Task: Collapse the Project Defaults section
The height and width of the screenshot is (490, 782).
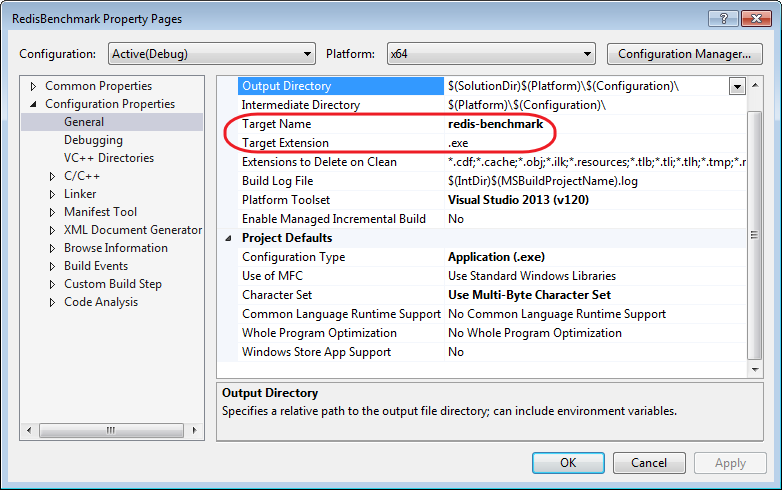Action: (x=230, y=238)
